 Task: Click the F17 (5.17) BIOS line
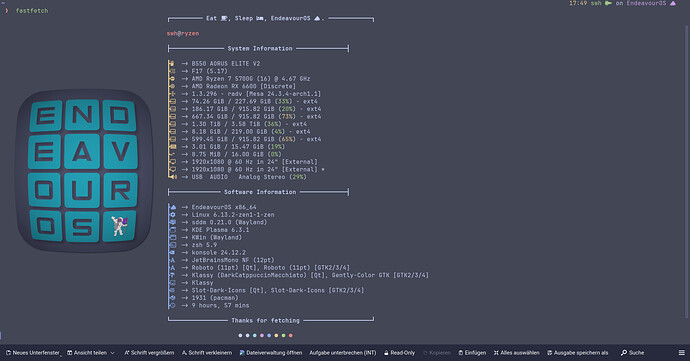(x=209, y=71)
